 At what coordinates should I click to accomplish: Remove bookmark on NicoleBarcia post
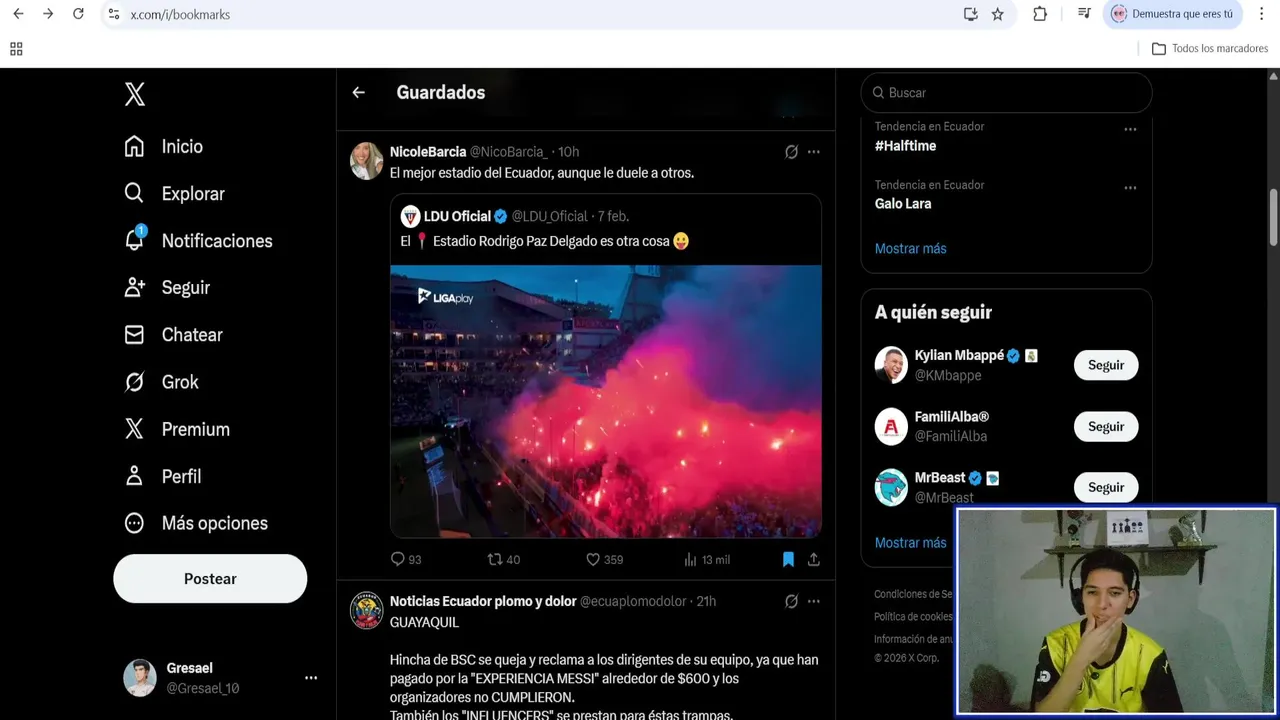[x=788, y=559]
